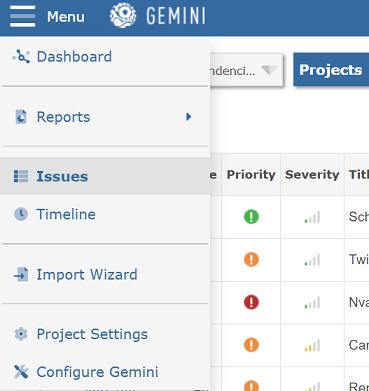Viewport: 369px width, 391px height.
Task: Click the Configure Gemini tools icon
Action: coord(21,372)
